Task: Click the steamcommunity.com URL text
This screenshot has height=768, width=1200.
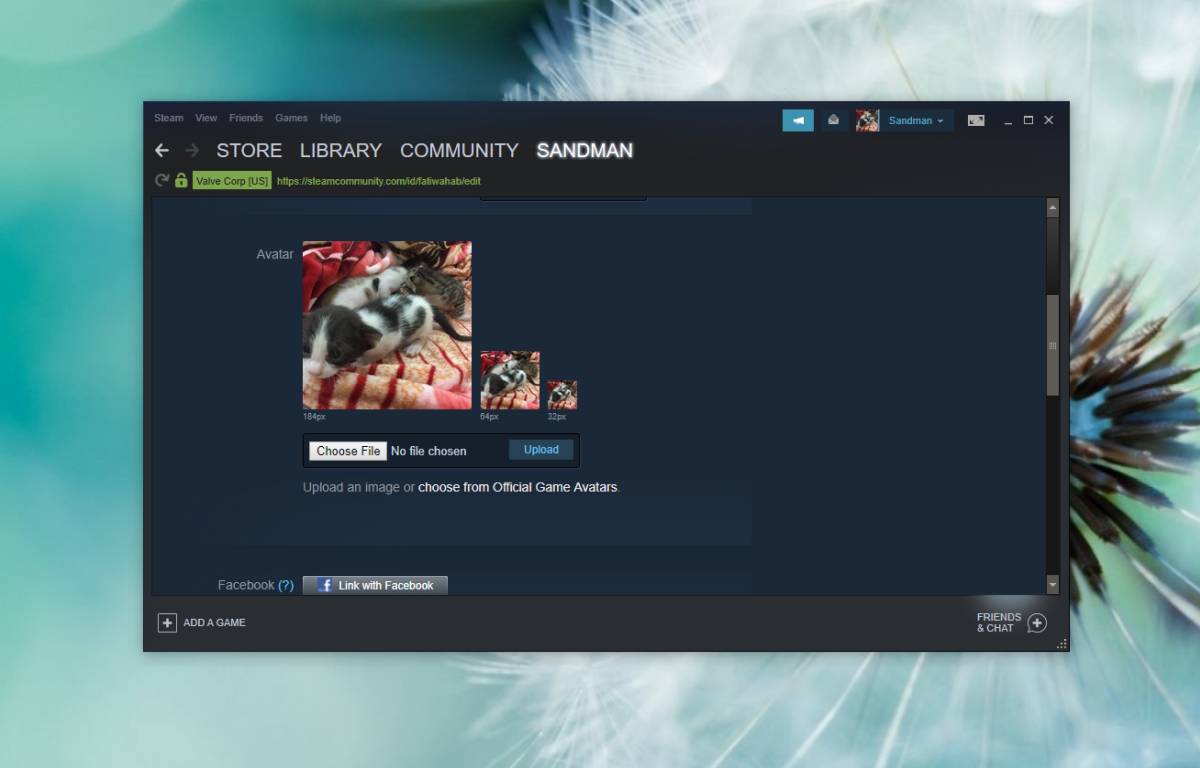Action: click(379, 181)
